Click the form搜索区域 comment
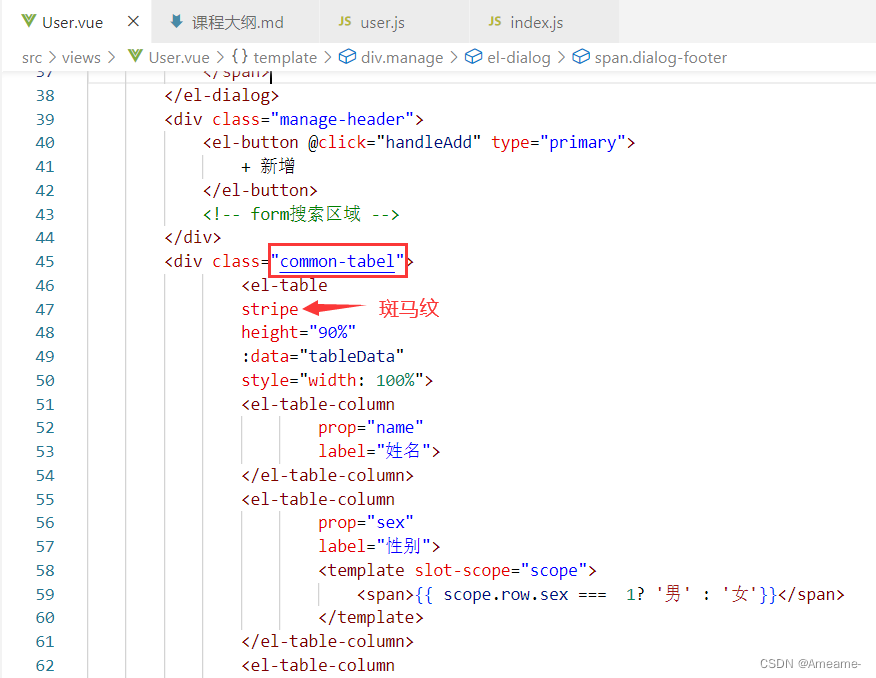The height and width of the screenshot is (678, 876). click(x=301, y=214)
